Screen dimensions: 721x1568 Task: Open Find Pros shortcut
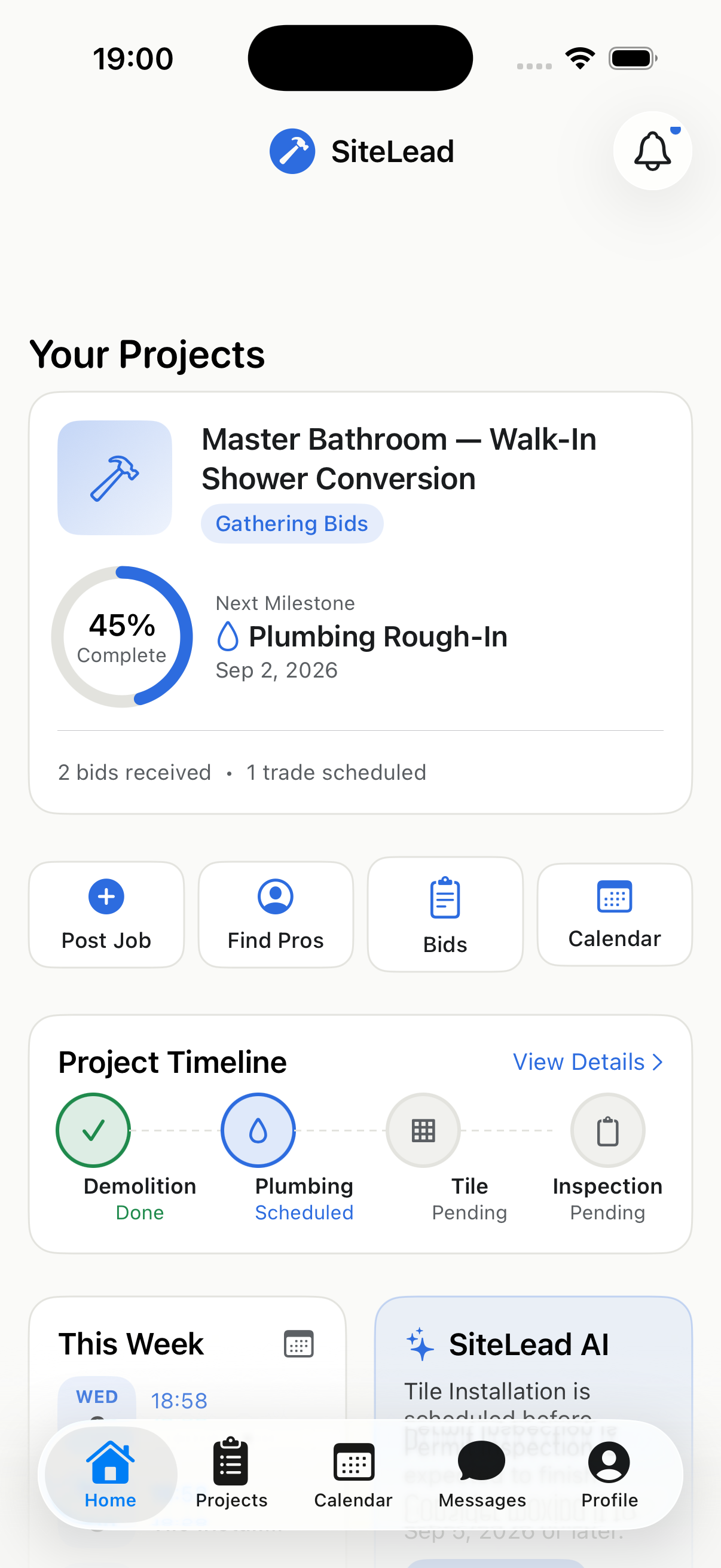276,914
